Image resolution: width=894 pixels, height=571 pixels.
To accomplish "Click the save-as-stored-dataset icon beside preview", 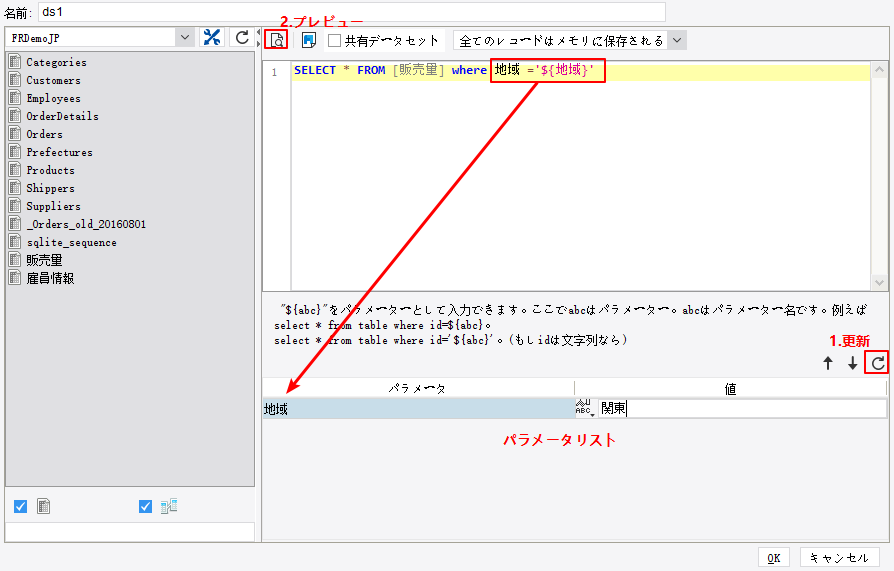I will [x=309, y=40].
